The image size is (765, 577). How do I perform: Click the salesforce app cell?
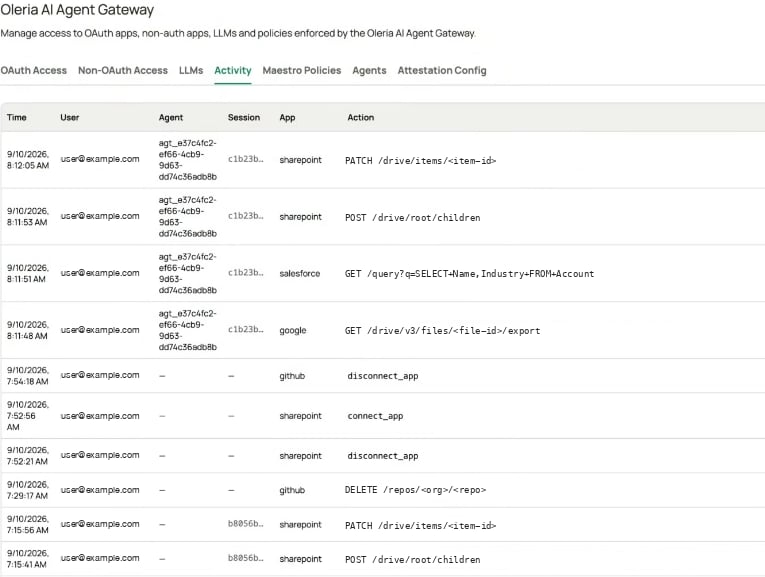(x=300, y=274)
